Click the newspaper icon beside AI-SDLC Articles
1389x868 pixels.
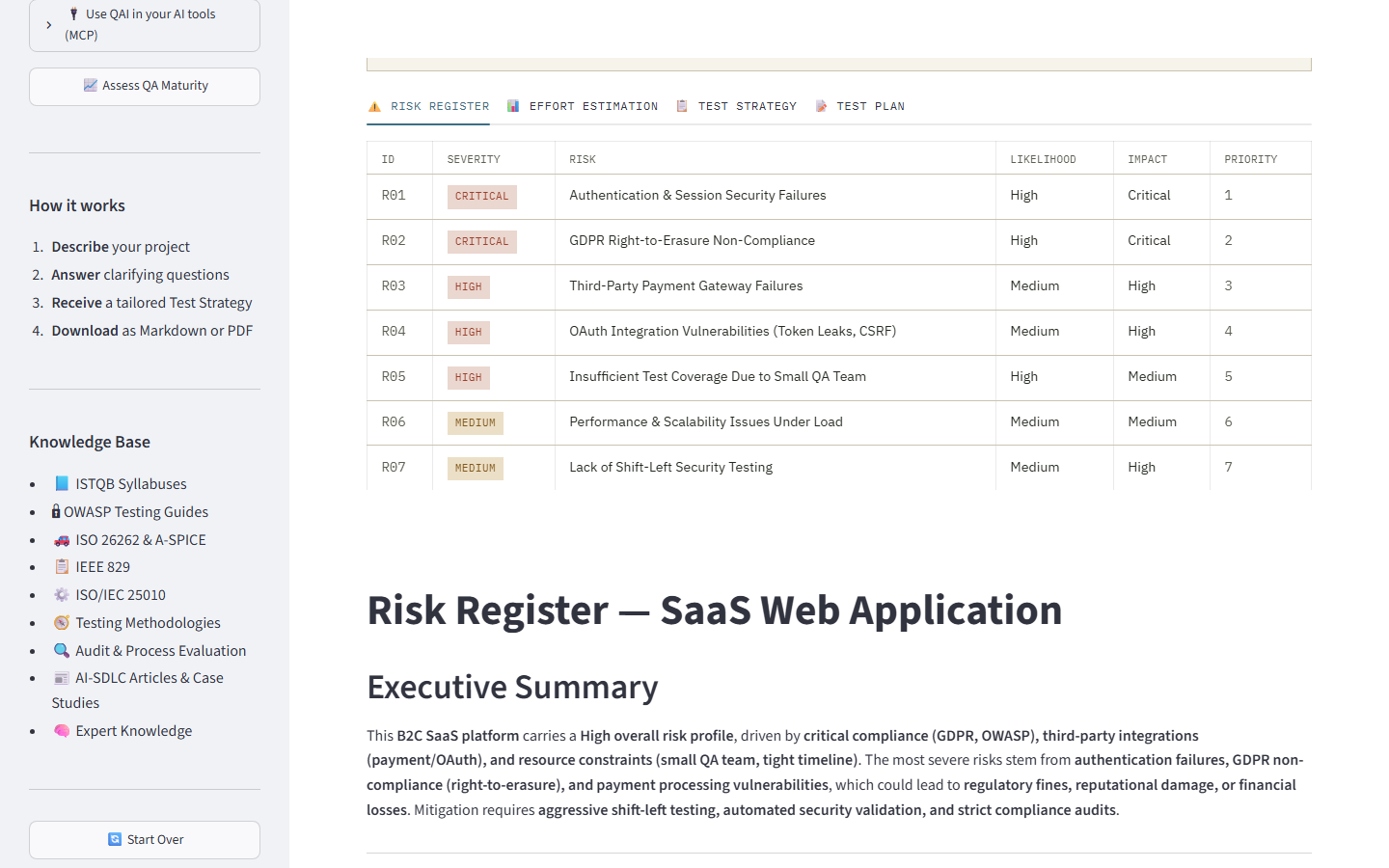tap(62, 678)
